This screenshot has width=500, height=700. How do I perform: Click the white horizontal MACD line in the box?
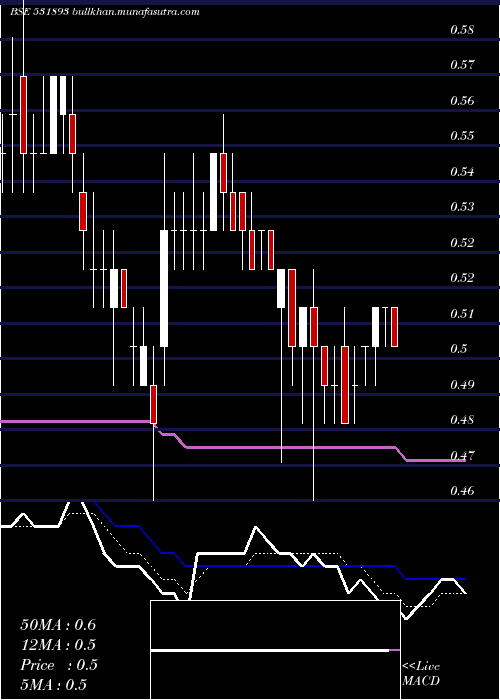(x=270, y=651)
